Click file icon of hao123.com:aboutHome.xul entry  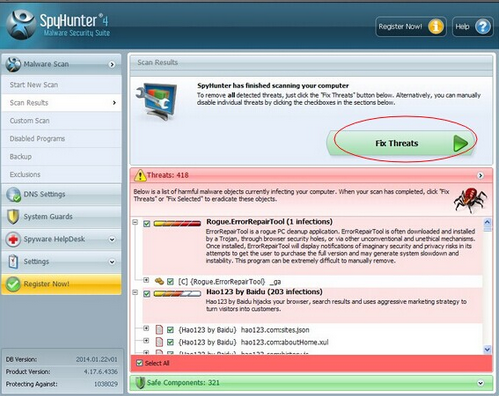tap(159, 342)
